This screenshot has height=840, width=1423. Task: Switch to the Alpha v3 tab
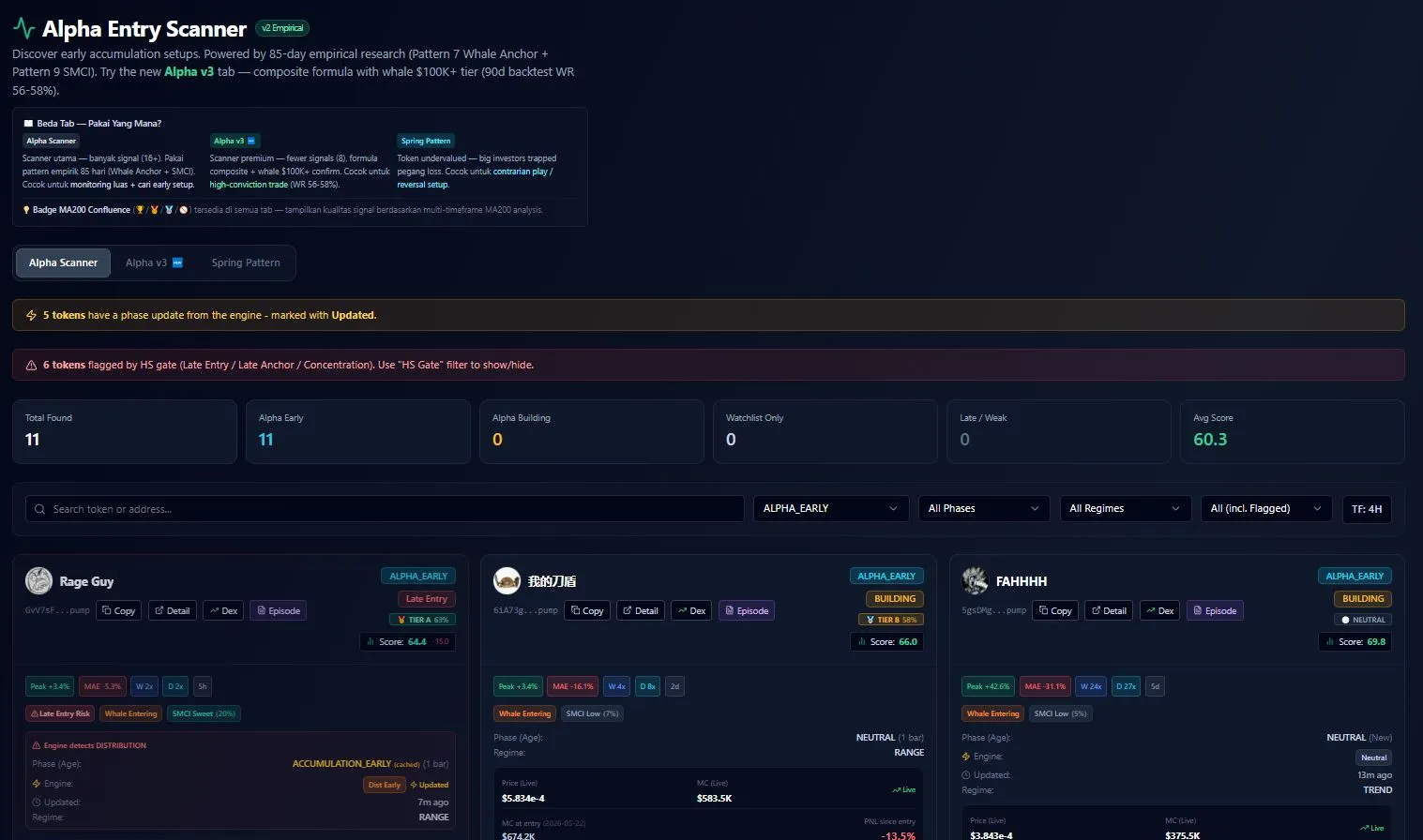154,262
